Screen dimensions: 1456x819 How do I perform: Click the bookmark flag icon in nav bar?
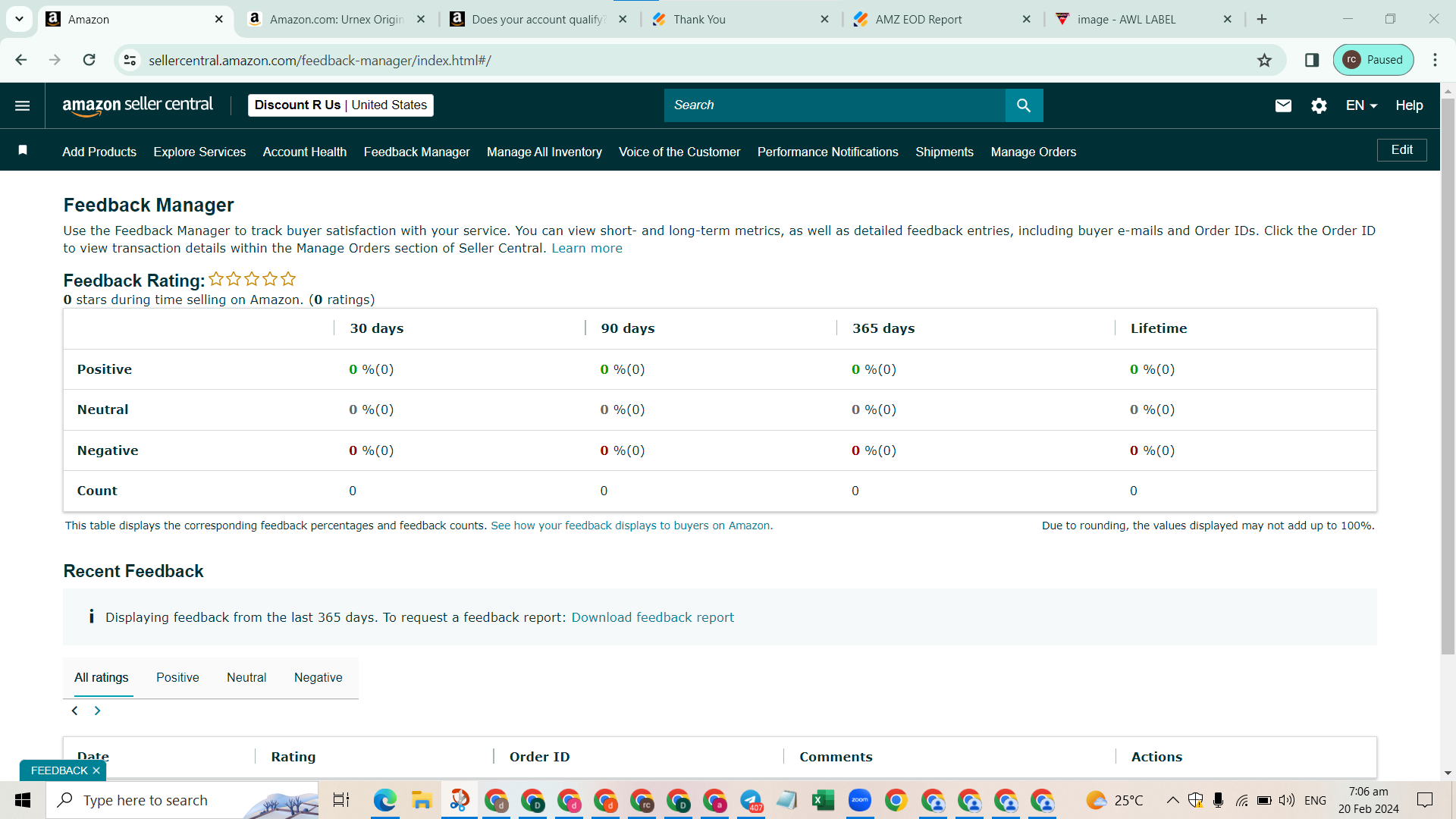23,150
